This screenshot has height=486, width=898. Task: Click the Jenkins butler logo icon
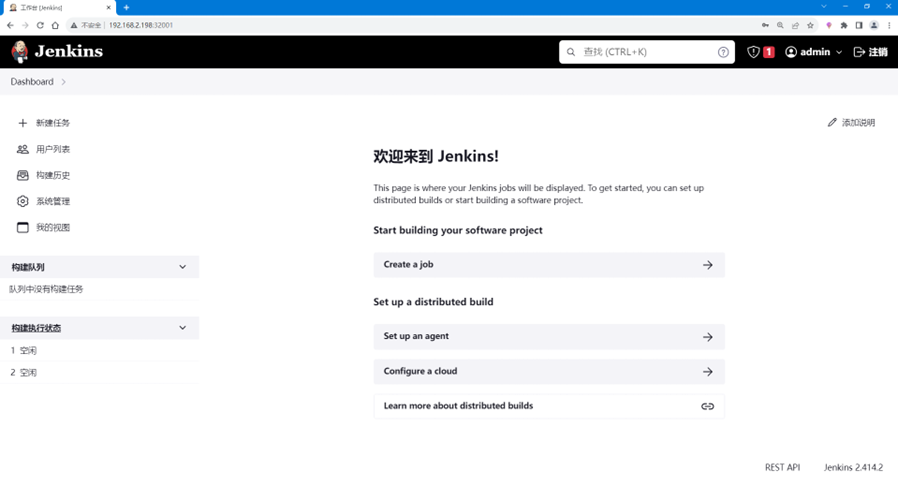[x=20, y=52]
